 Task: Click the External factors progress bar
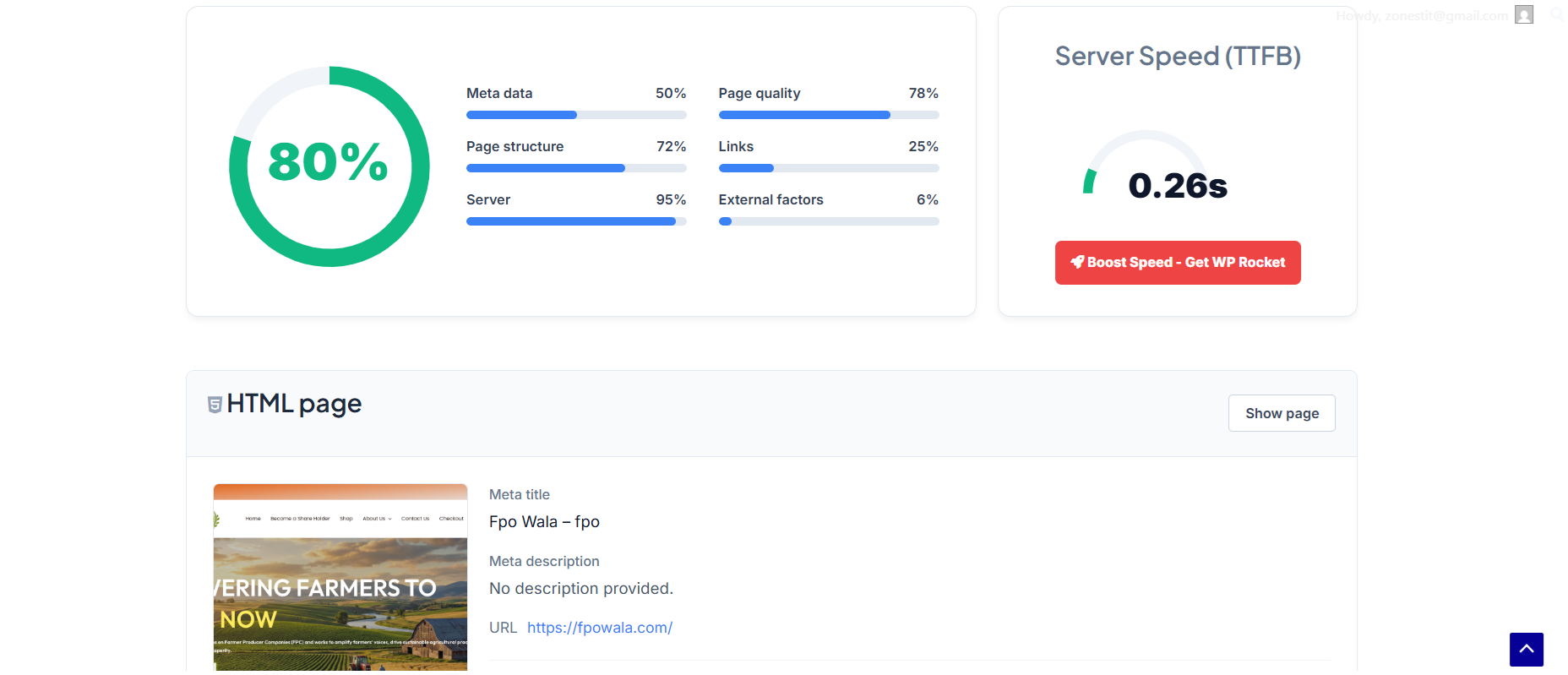point(828,221)
